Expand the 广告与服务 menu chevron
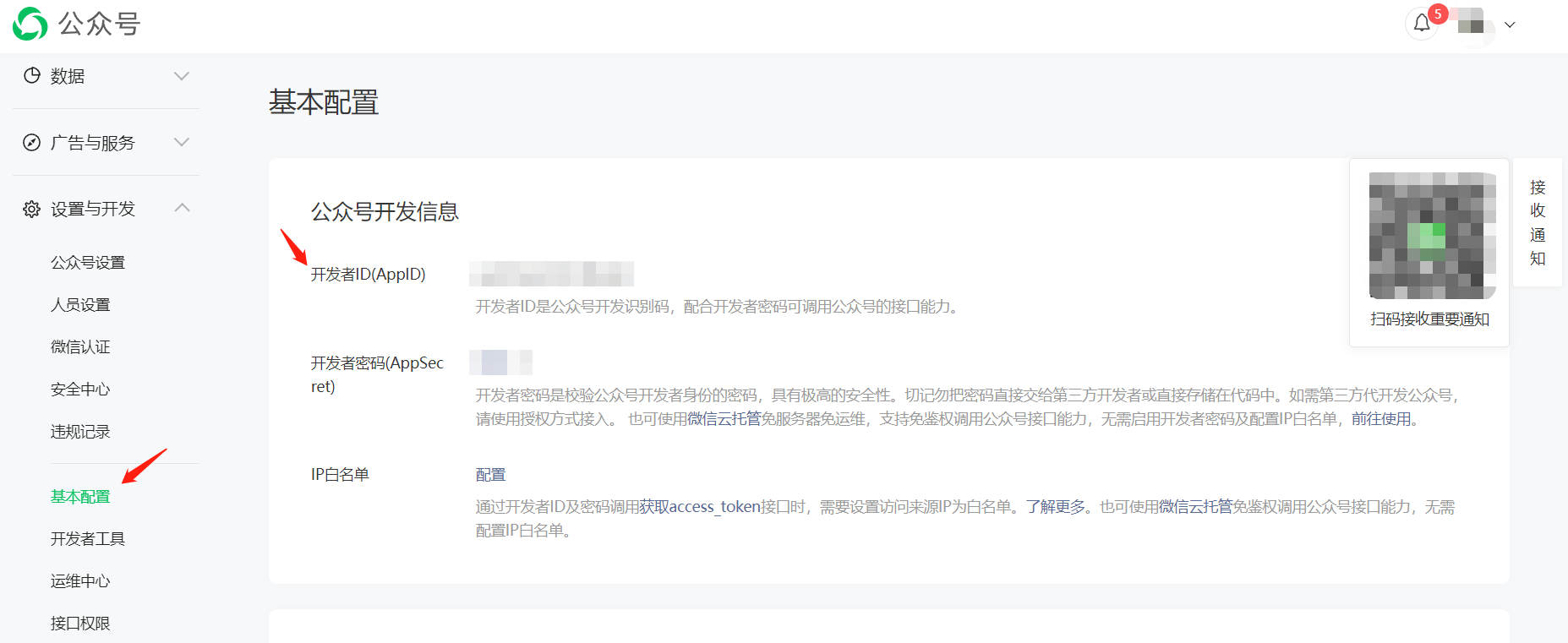1568x643 pixels. (x=181, y=142)
